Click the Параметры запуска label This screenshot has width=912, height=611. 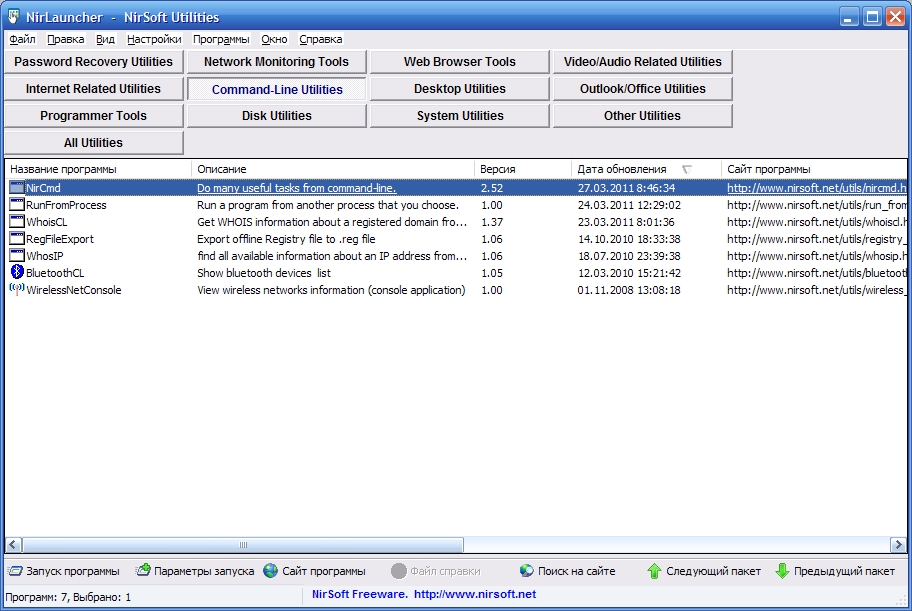204,571
